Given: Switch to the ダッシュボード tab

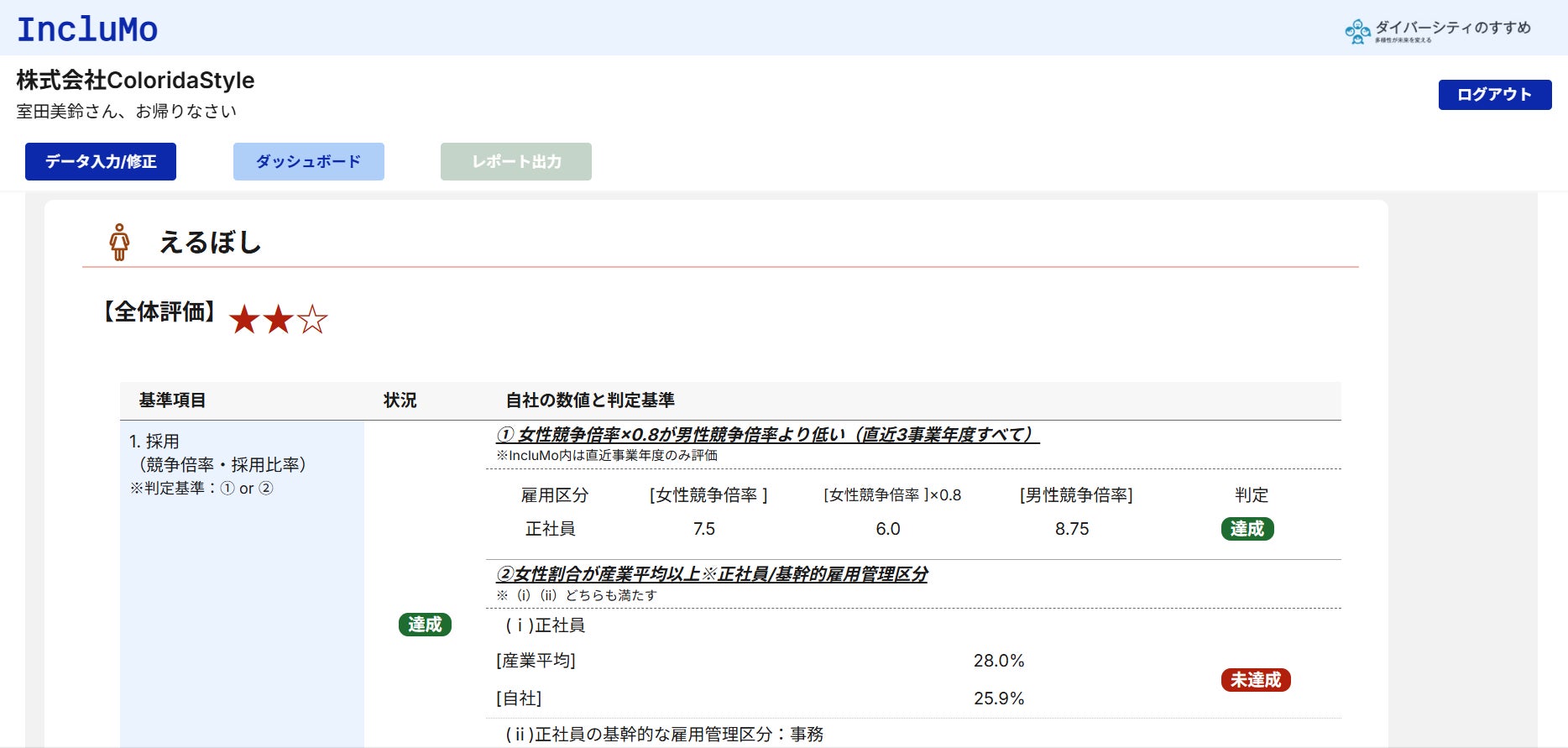Looking at the screenshot, I should tap(309, 161).
